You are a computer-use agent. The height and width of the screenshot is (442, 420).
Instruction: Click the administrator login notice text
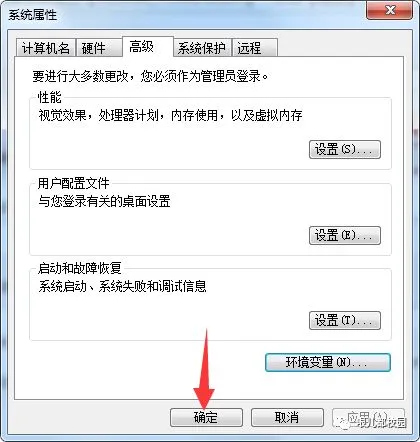pos(150,76)
